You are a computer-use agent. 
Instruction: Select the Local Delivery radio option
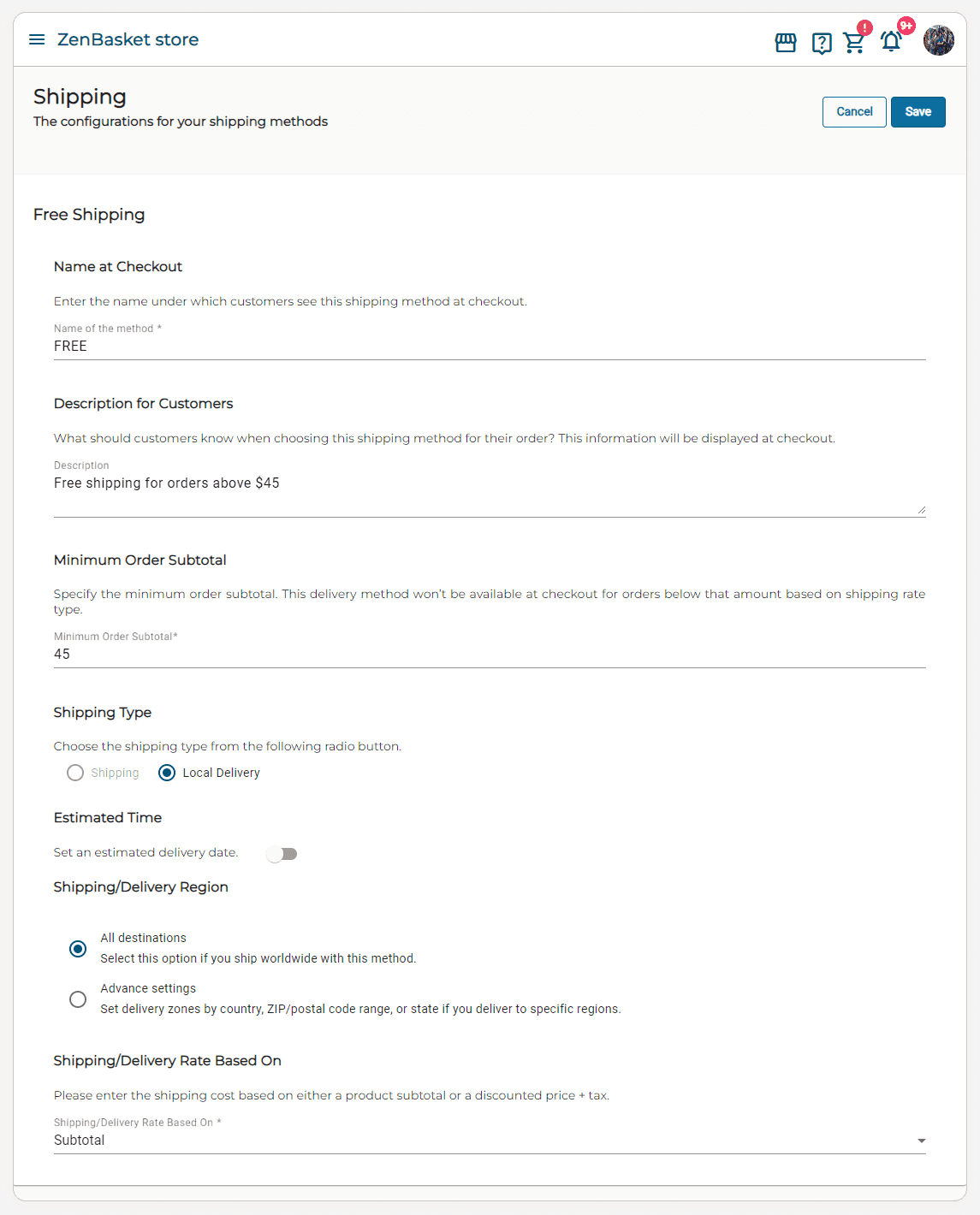(167, 773)
